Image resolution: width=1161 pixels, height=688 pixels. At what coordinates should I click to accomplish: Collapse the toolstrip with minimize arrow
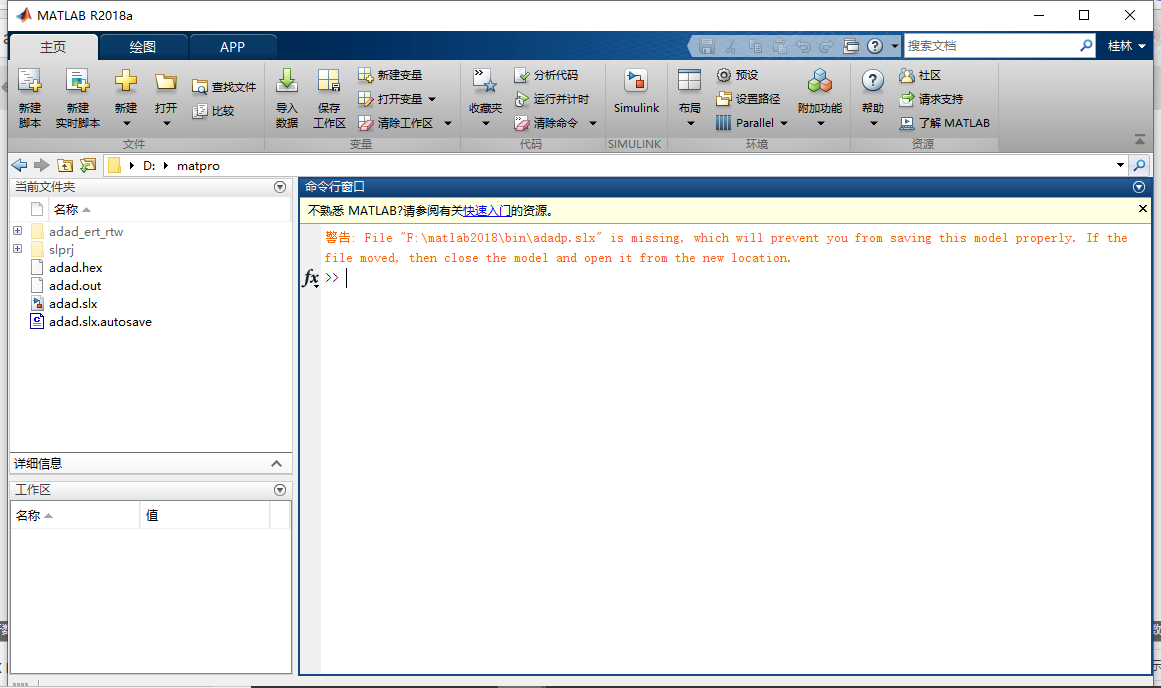1140,139
